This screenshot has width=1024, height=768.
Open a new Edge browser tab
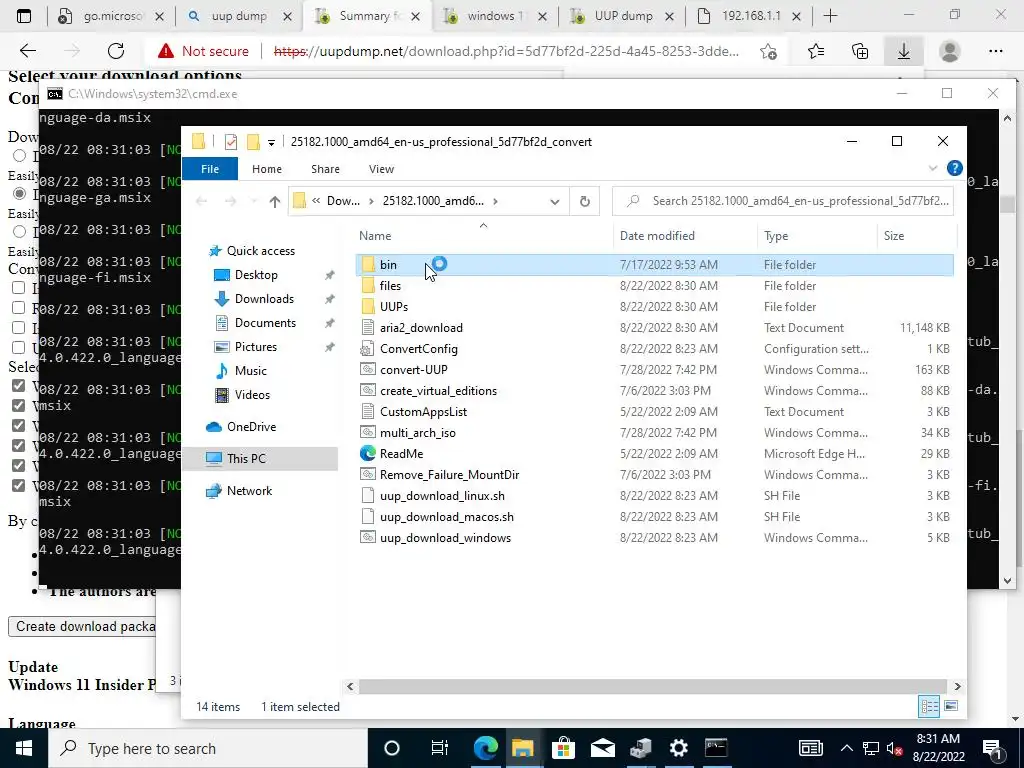(830, 16)
